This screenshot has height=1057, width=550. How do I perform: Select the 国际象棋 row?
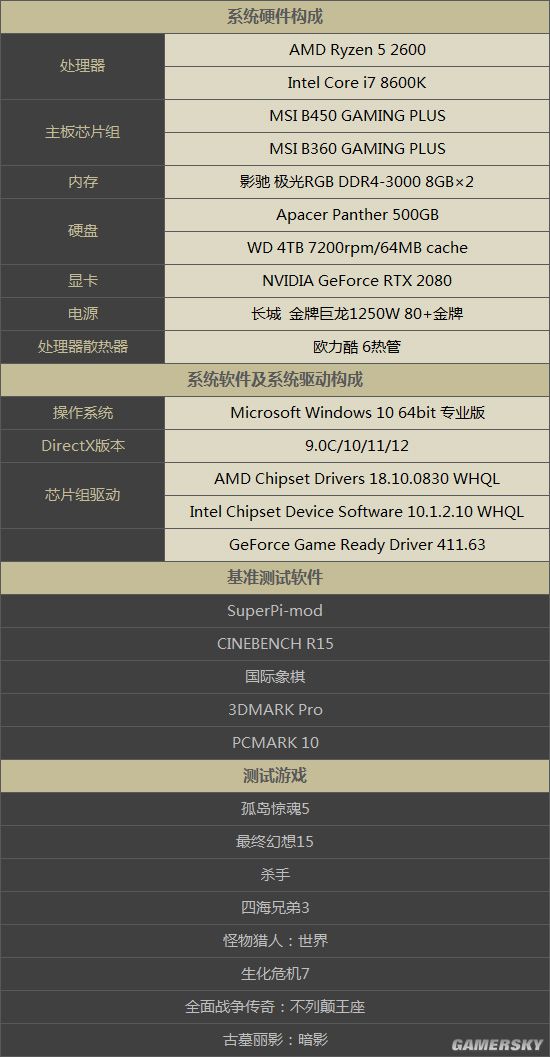click(275, 677)
